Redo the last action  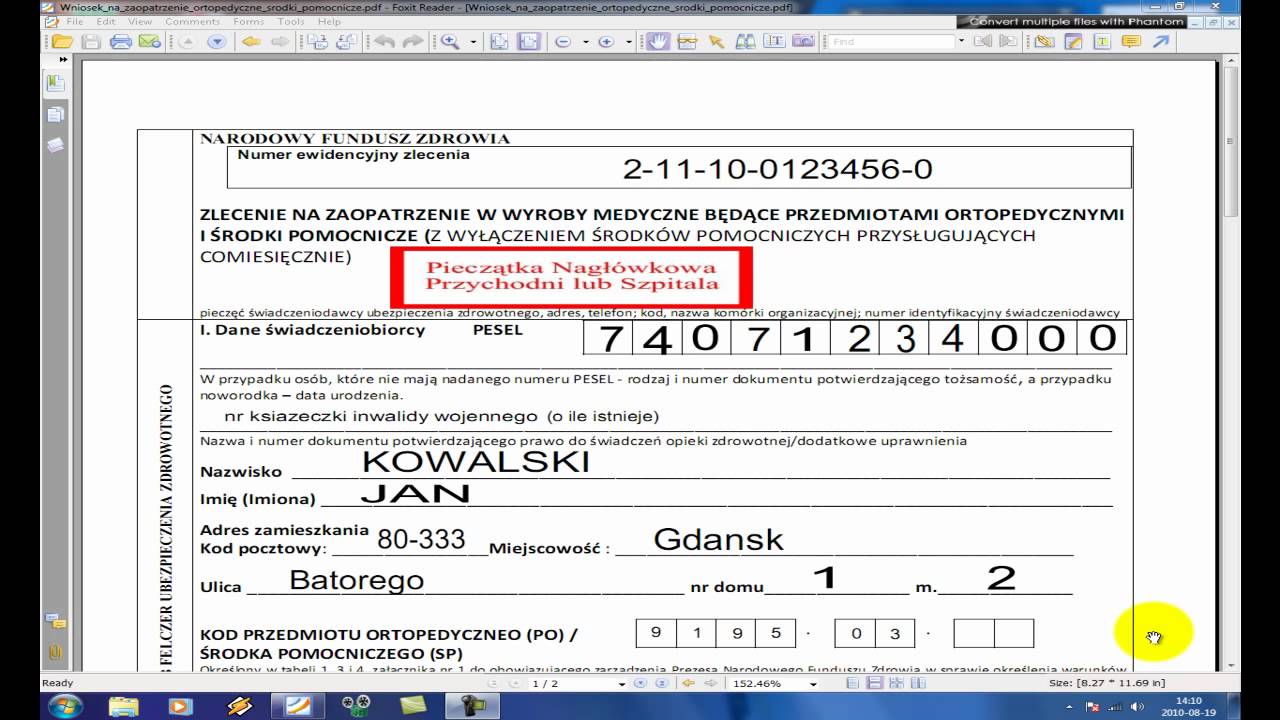click(412, 41)
